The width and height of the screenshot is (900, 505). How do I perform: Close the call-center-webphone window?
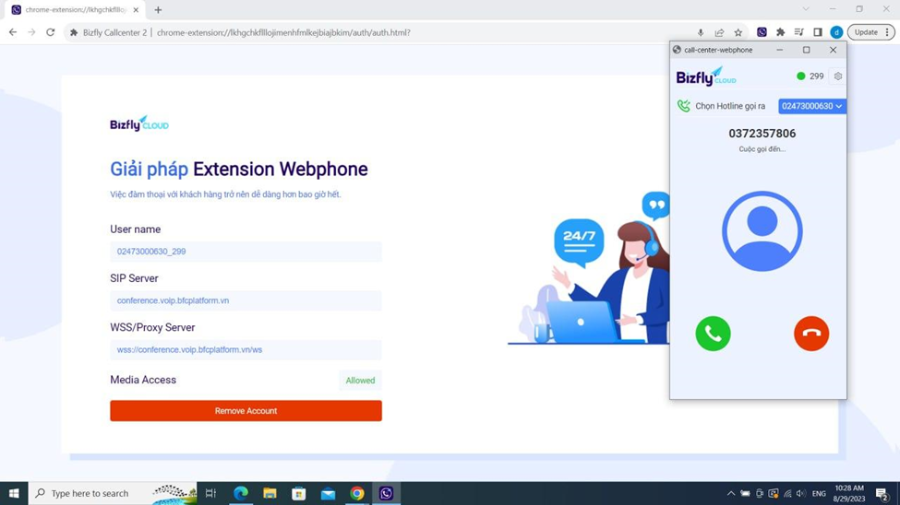pyautogui.click(x=833, y=50)
